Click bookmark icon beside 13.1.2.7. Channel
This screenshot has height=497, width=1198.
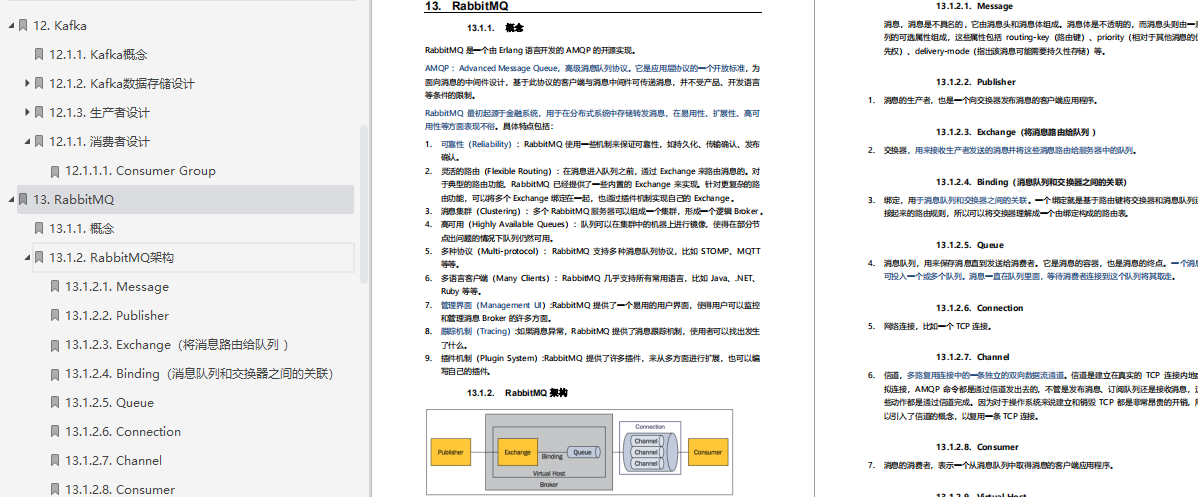(x=55, y=461)
